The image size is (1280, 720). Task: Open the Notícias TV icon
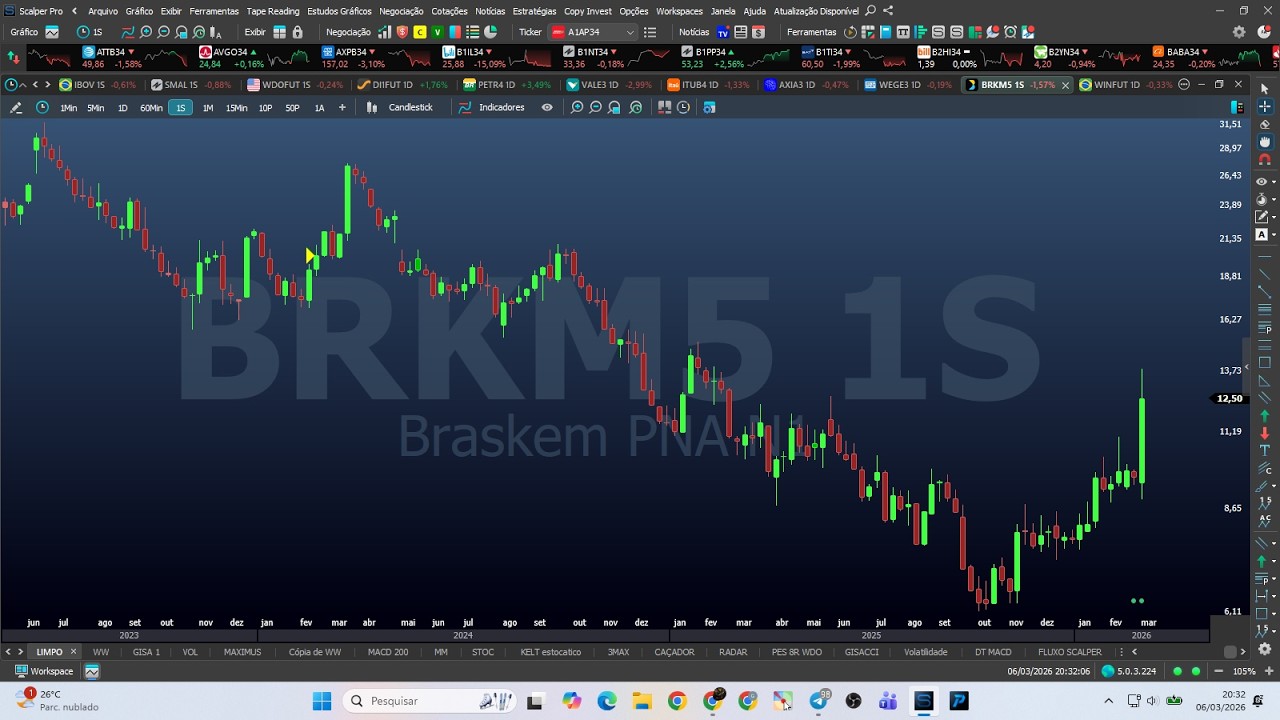coord(722,32)
